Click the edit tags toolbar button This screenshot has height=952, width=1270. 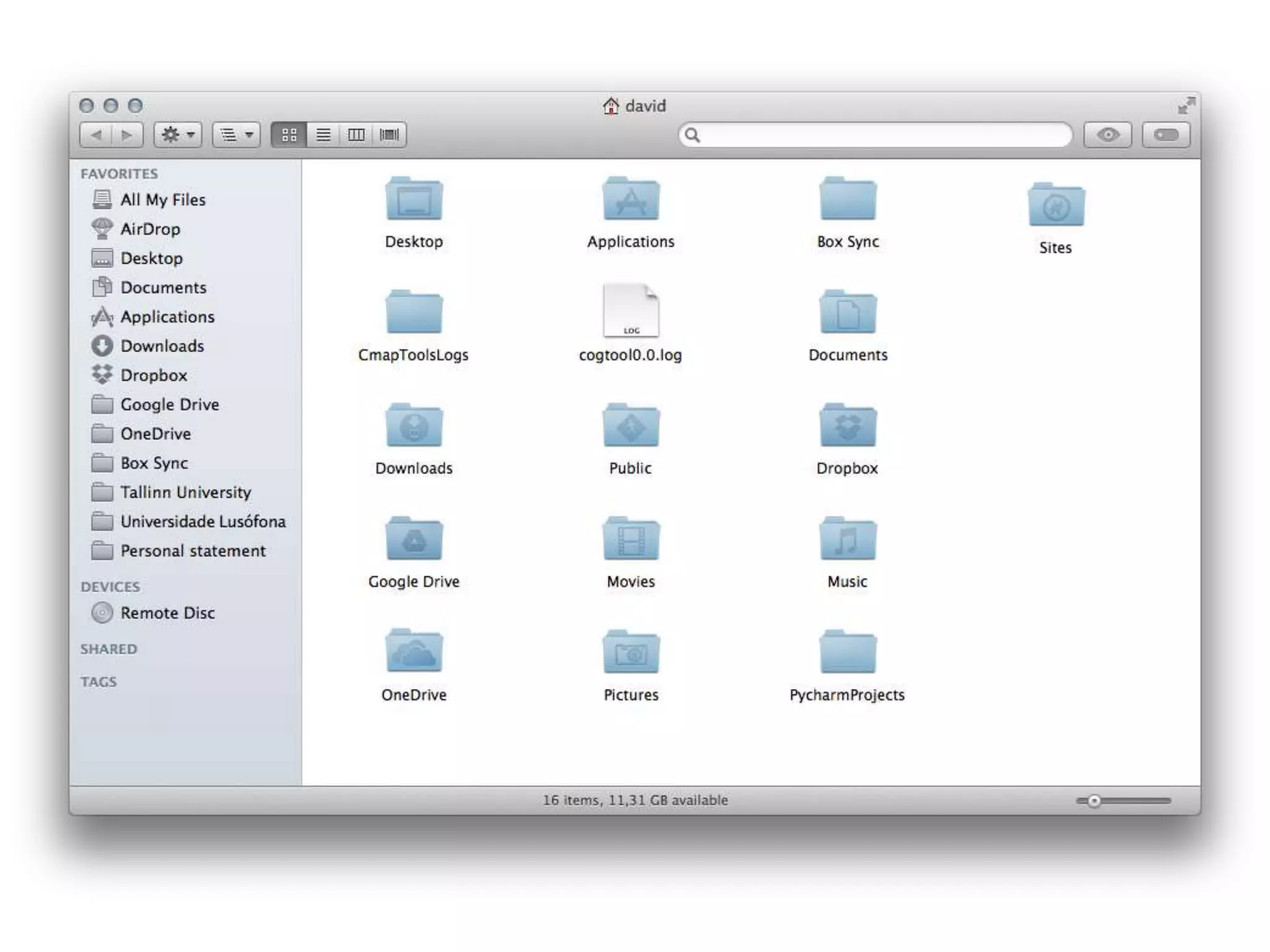(1166, 134)
